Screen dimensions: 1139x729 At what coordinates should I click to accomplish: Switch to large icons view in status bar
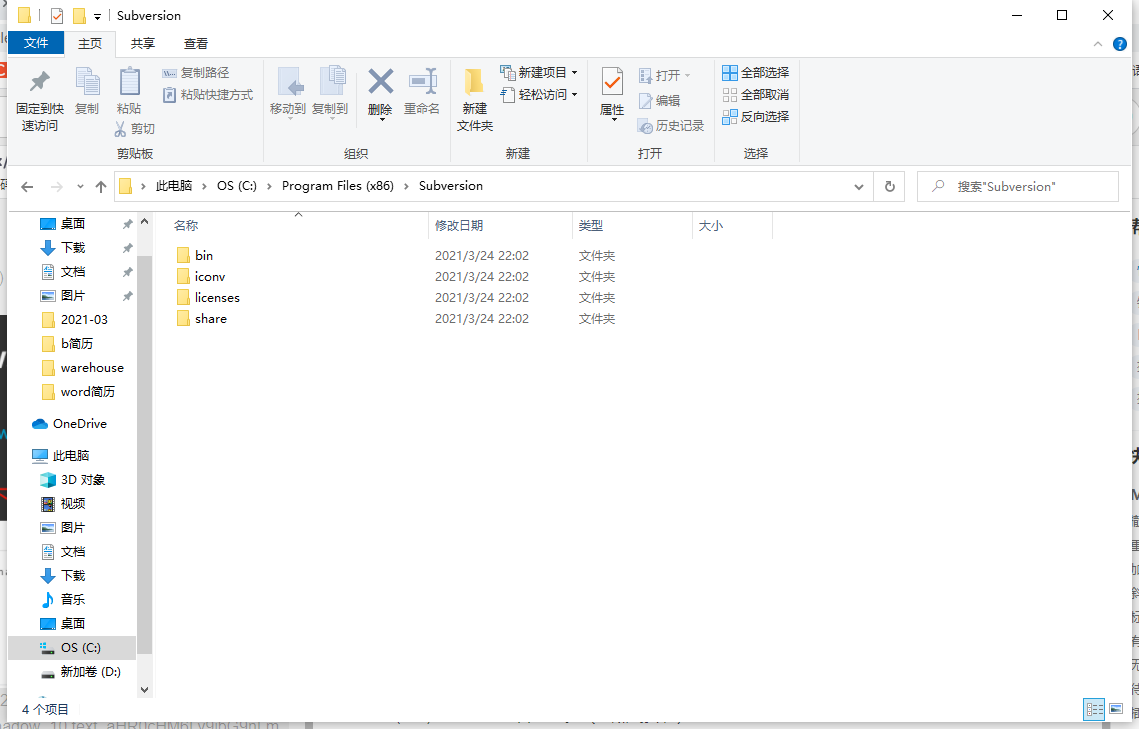[1116, 709]
